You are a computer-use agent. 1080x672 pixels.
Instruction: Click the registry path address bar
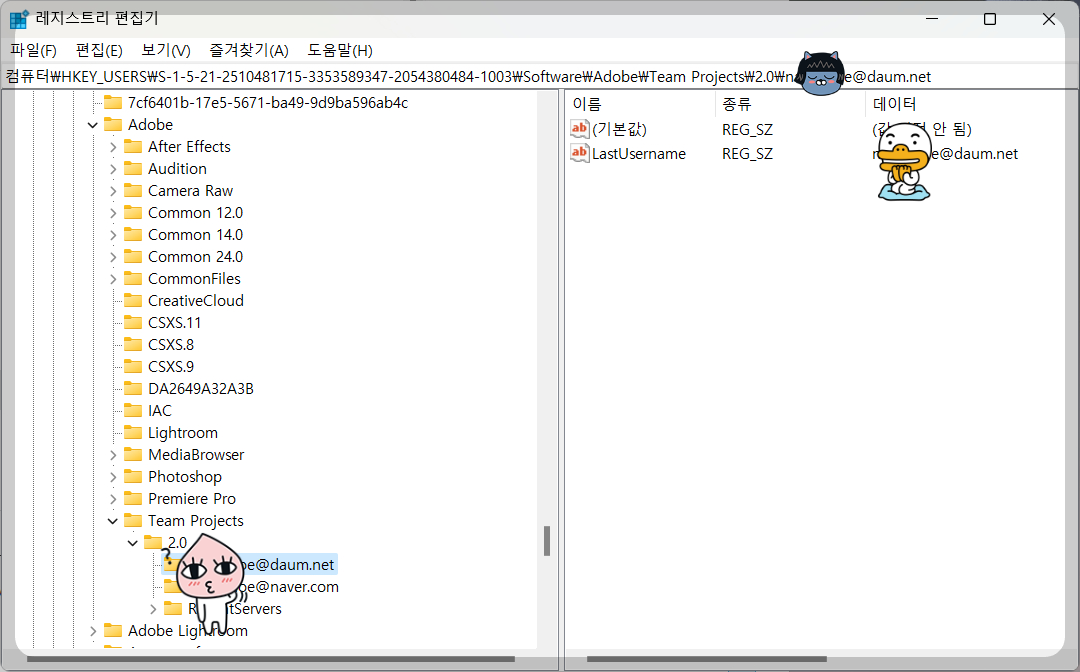540,76
